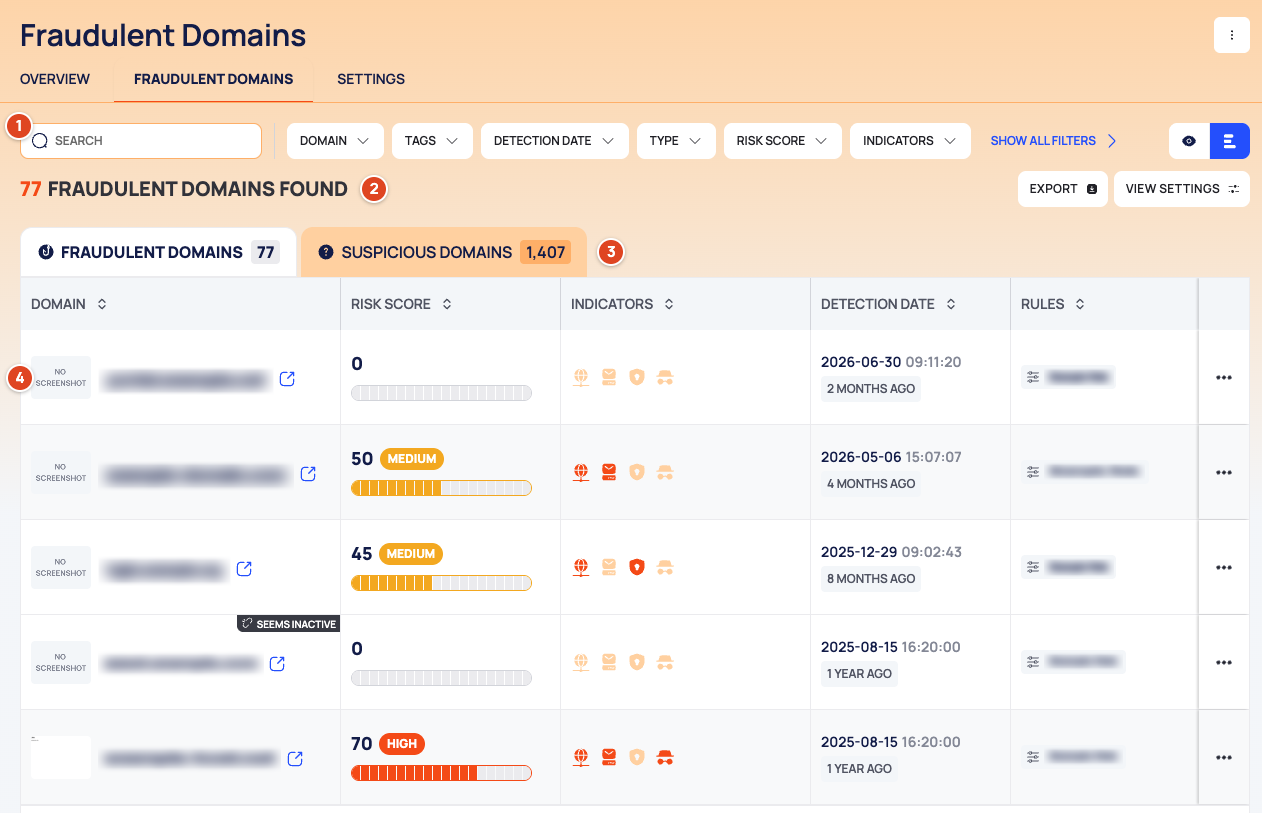
Task: Open the Type filter dropdown
Action: 676,141
